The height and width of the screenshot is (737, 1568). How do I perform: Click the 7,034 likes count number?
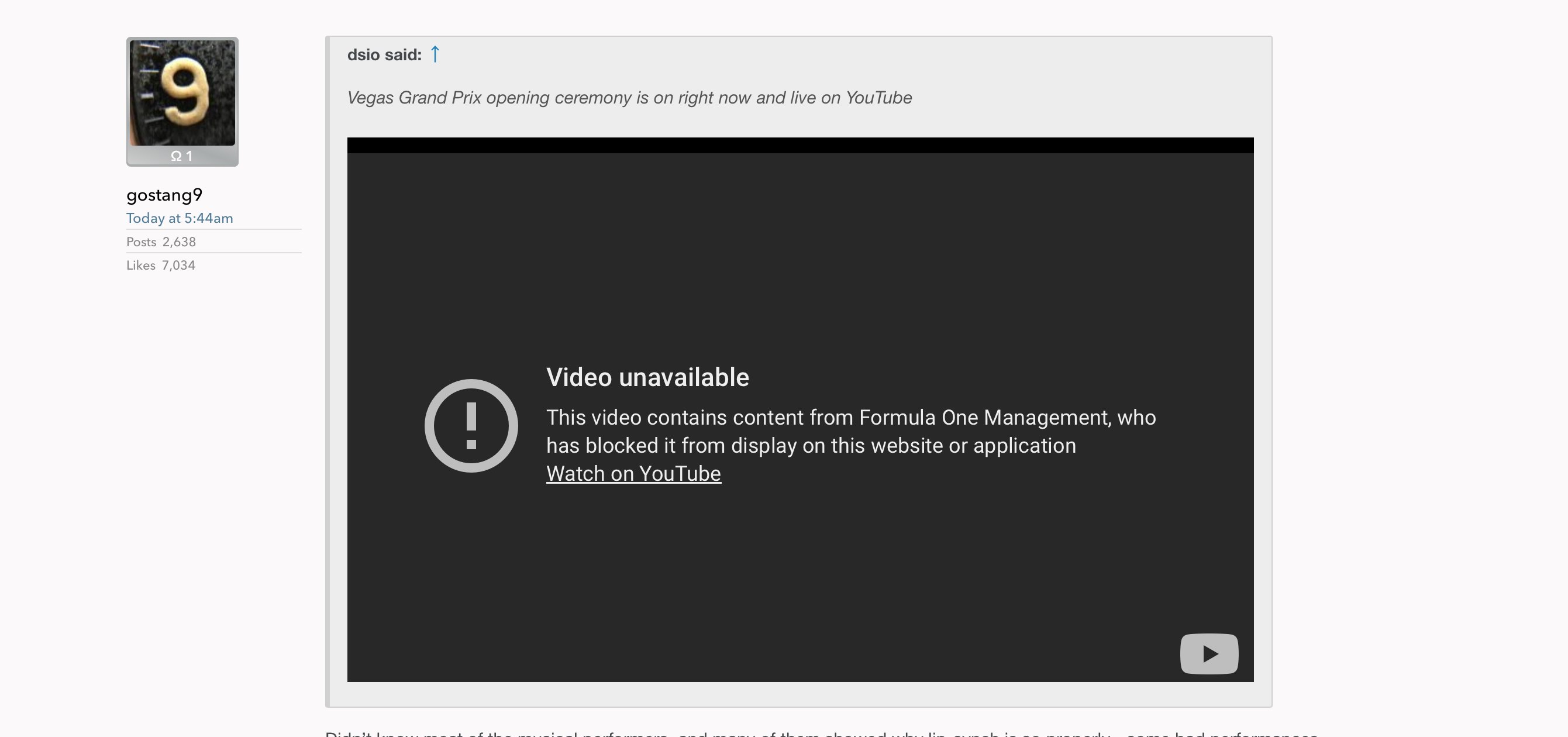click(178, 266)
